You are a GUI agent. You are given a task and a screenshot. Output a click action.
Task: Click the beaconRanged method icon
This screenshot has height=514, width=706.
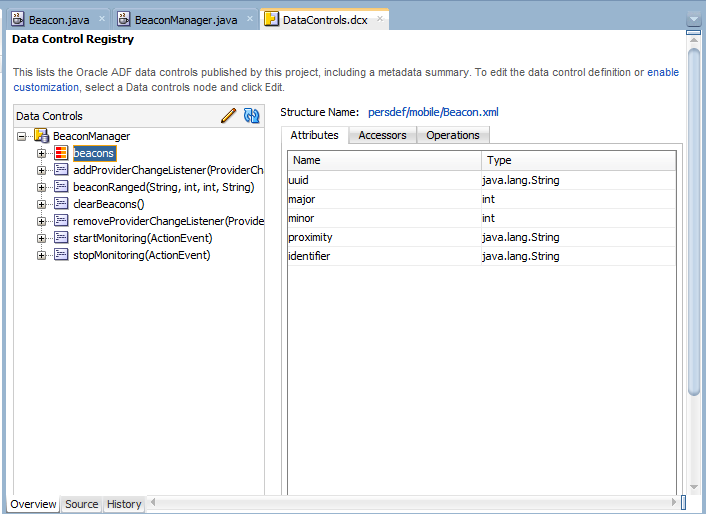[x=61, y=187]
